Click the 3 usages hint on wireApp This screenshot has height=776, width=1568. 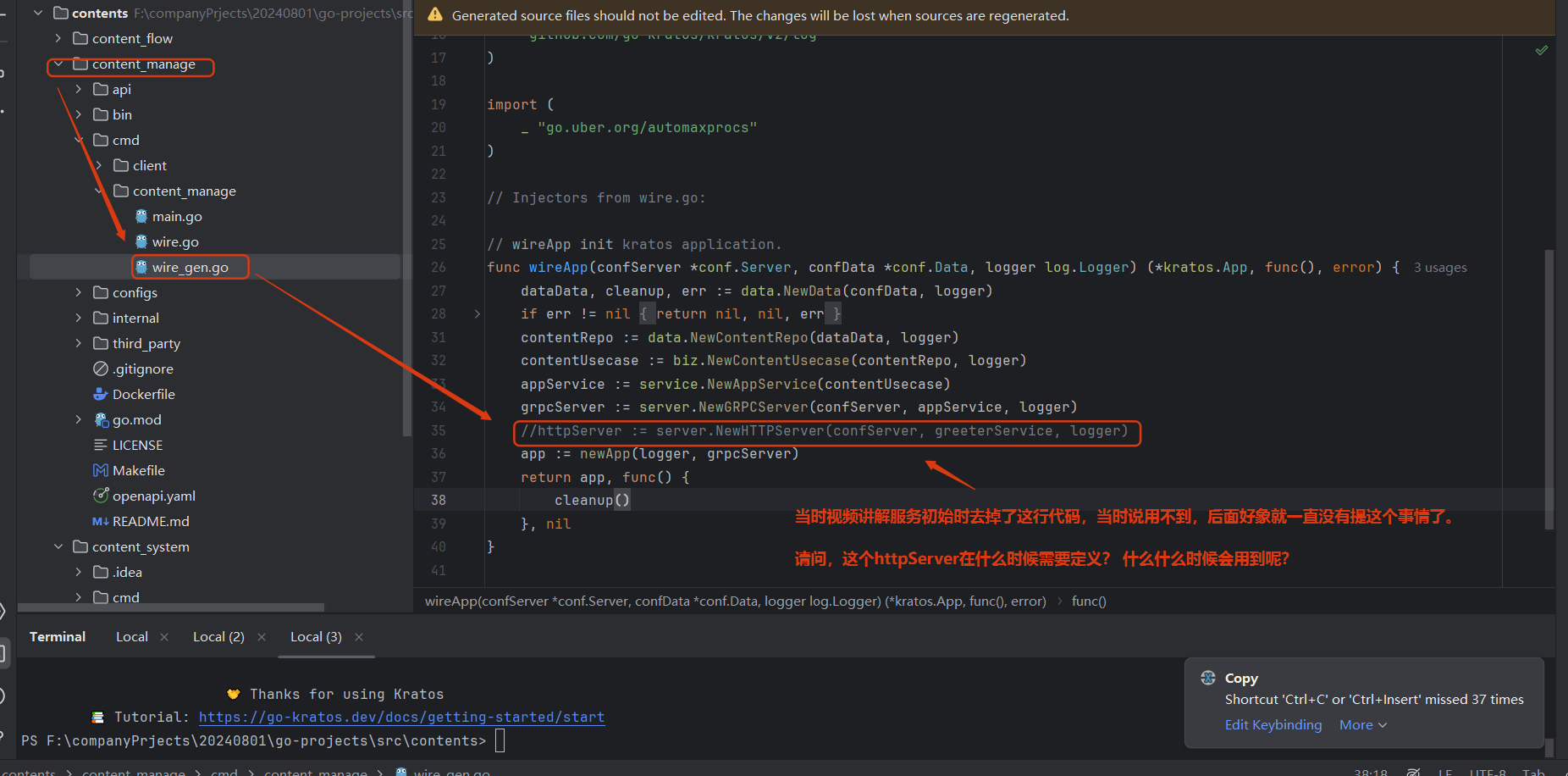(1440, 268)
